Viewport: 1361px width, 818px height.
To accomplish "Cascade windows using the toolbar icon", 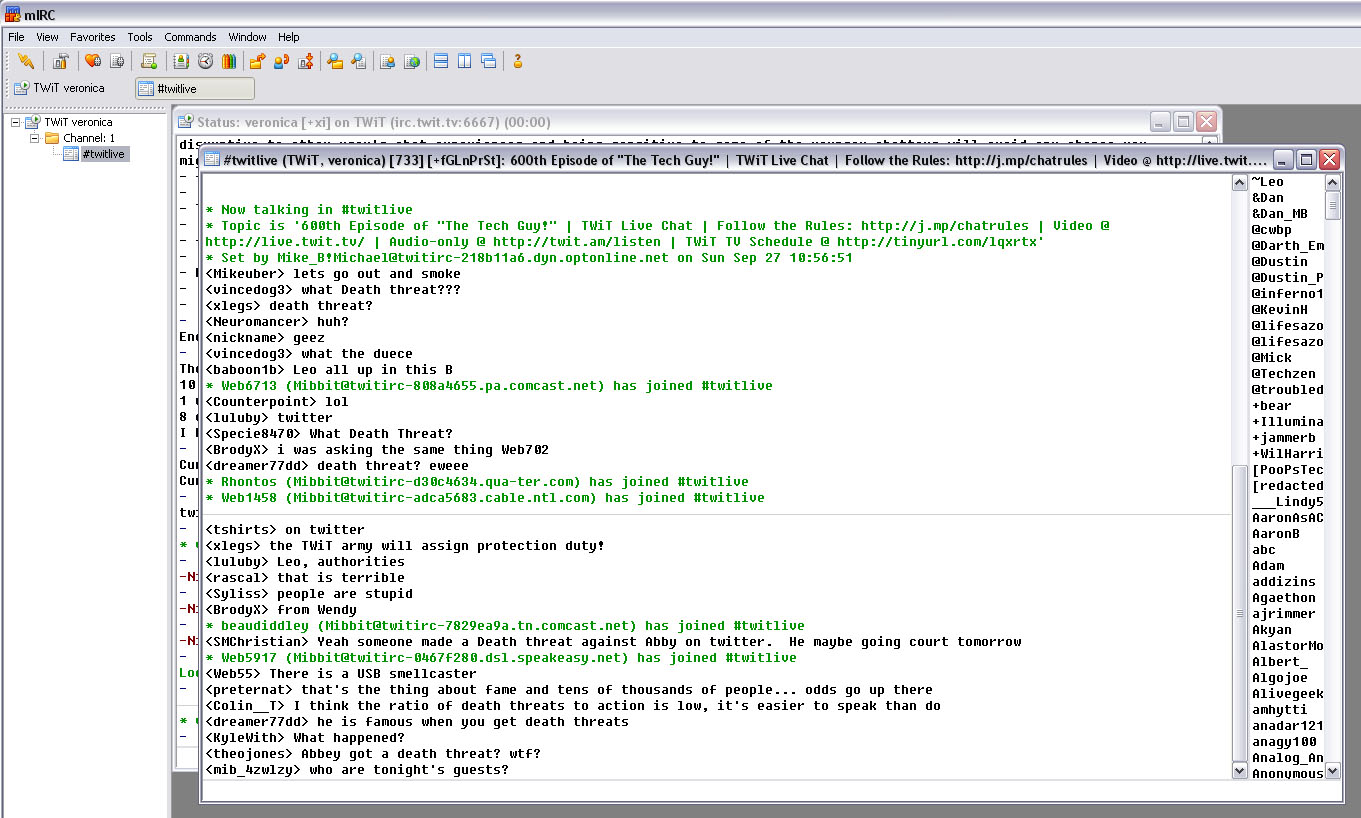I will click(489, 61).
